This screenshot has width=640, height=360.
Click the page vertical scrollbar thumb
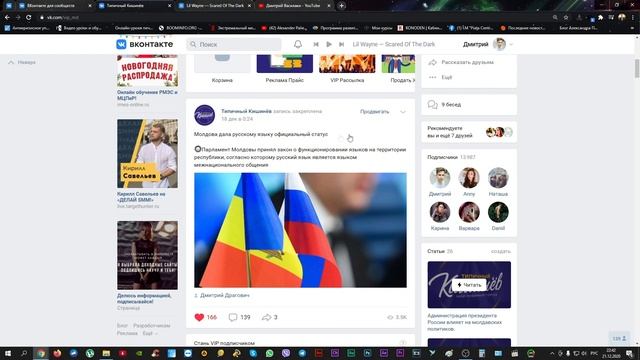pos(637,68)
